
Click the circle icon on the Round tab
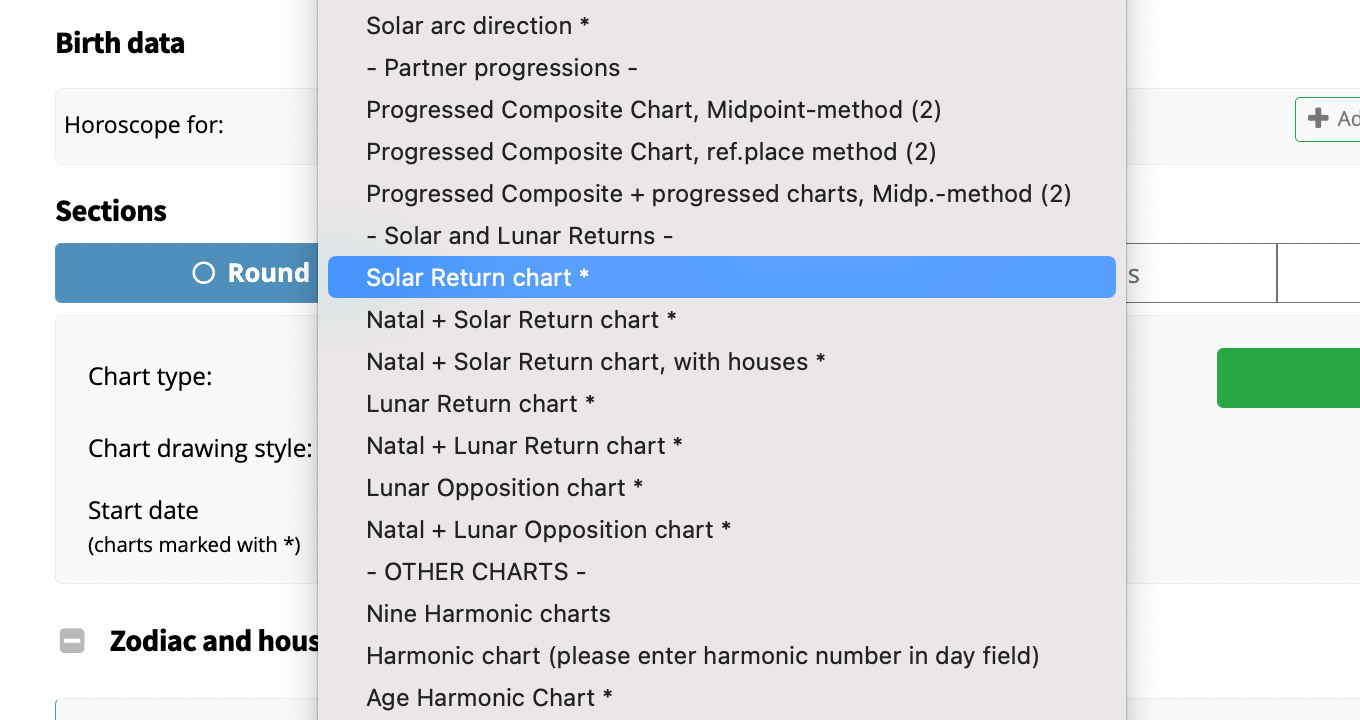203,272
